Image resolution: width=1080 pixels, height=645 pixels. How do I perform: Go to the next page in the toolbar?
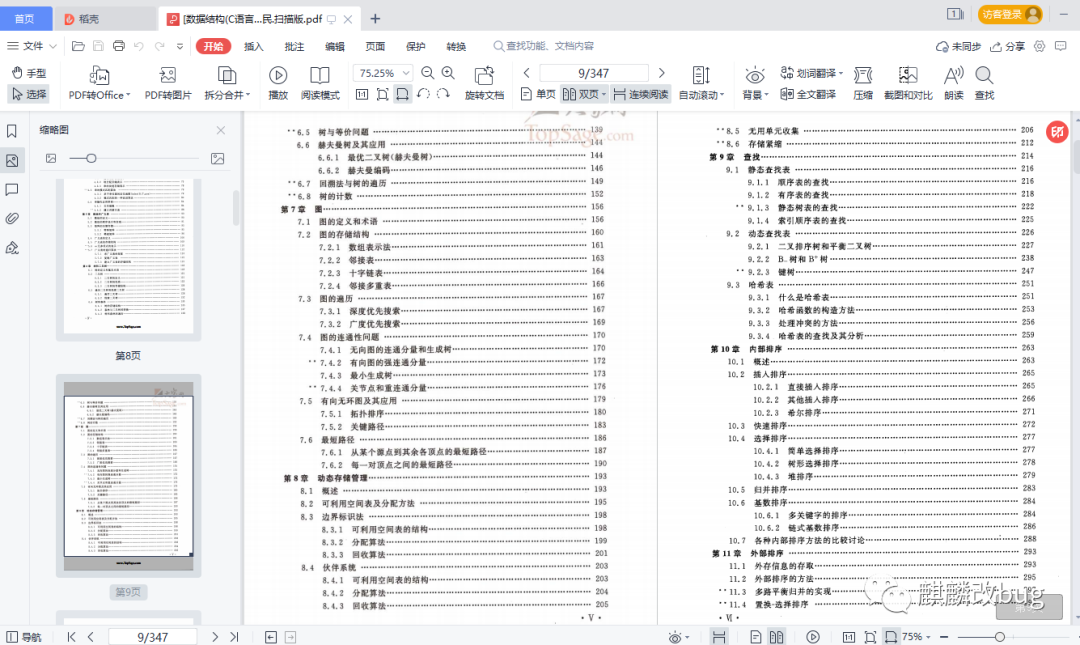661,73
